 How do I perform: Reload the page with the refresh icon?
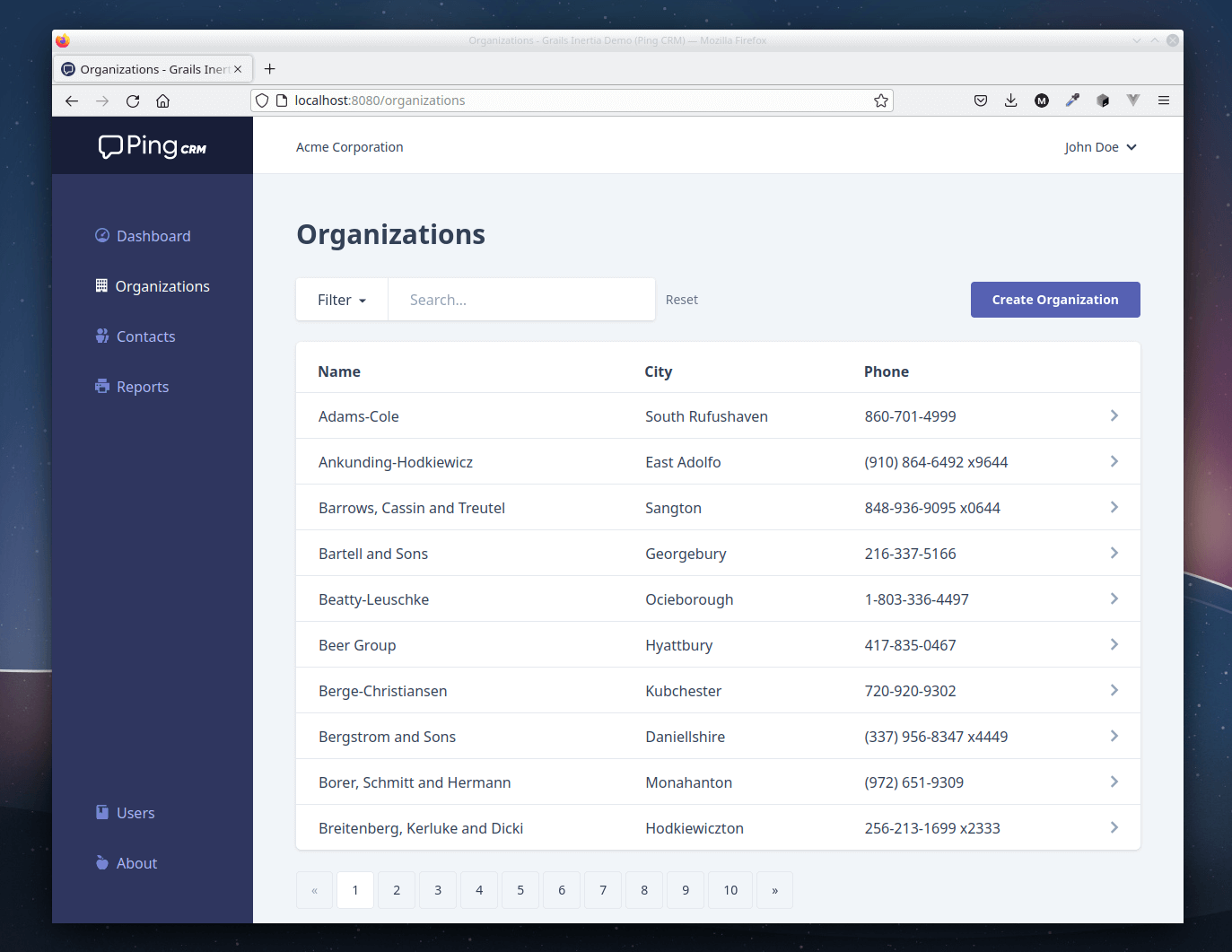[133, 100]
